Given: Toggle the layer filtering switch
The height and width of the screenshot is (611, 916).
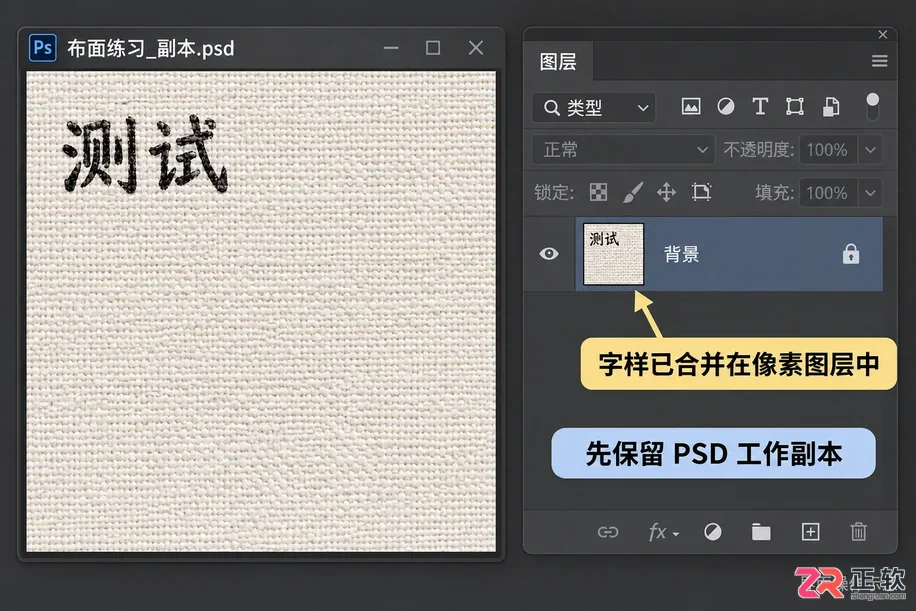Looking at the screenshot, I should click(x=872, y=106).
